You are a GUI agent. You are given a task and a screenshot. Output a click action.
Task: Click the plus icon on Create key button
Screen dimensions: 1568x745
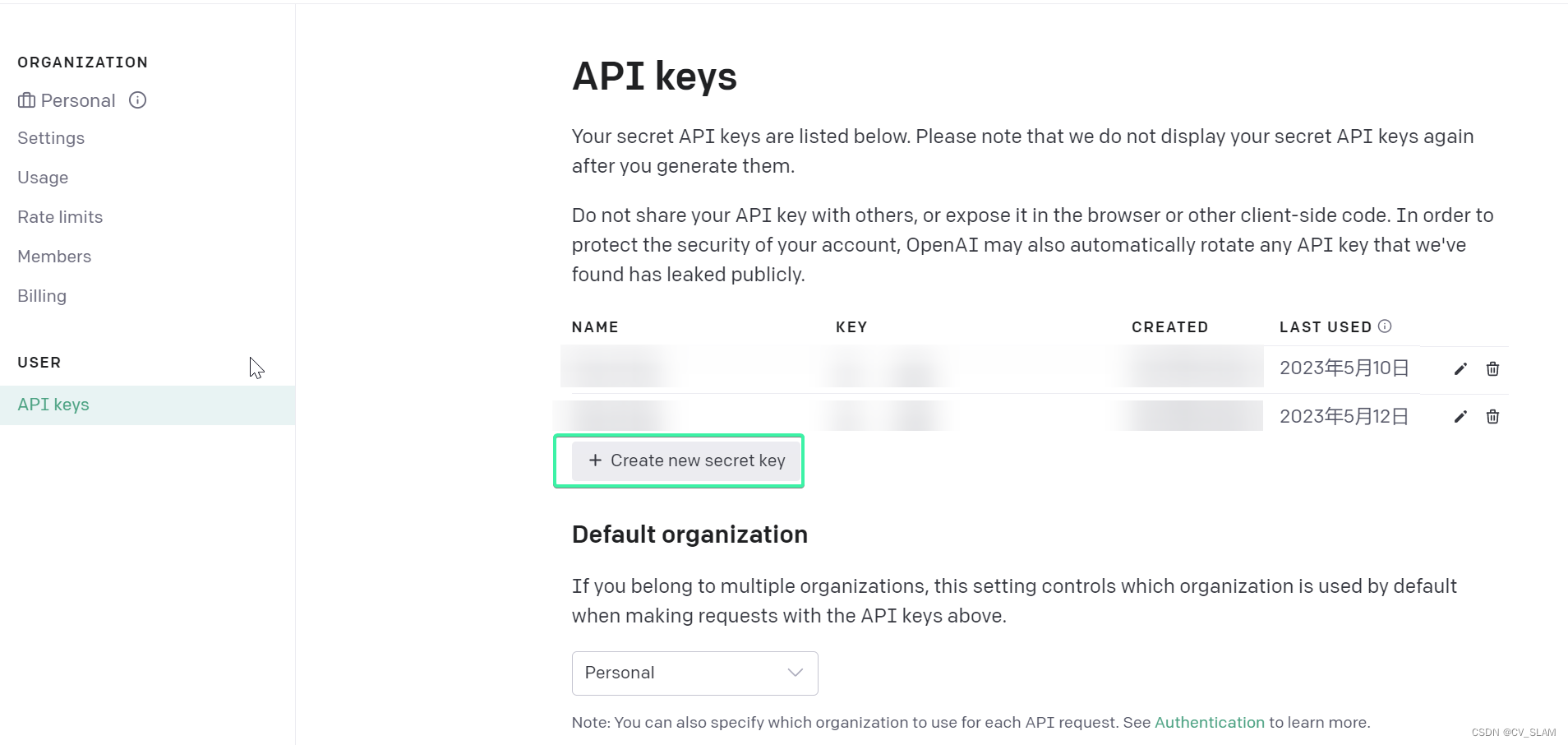click(595, 460)
